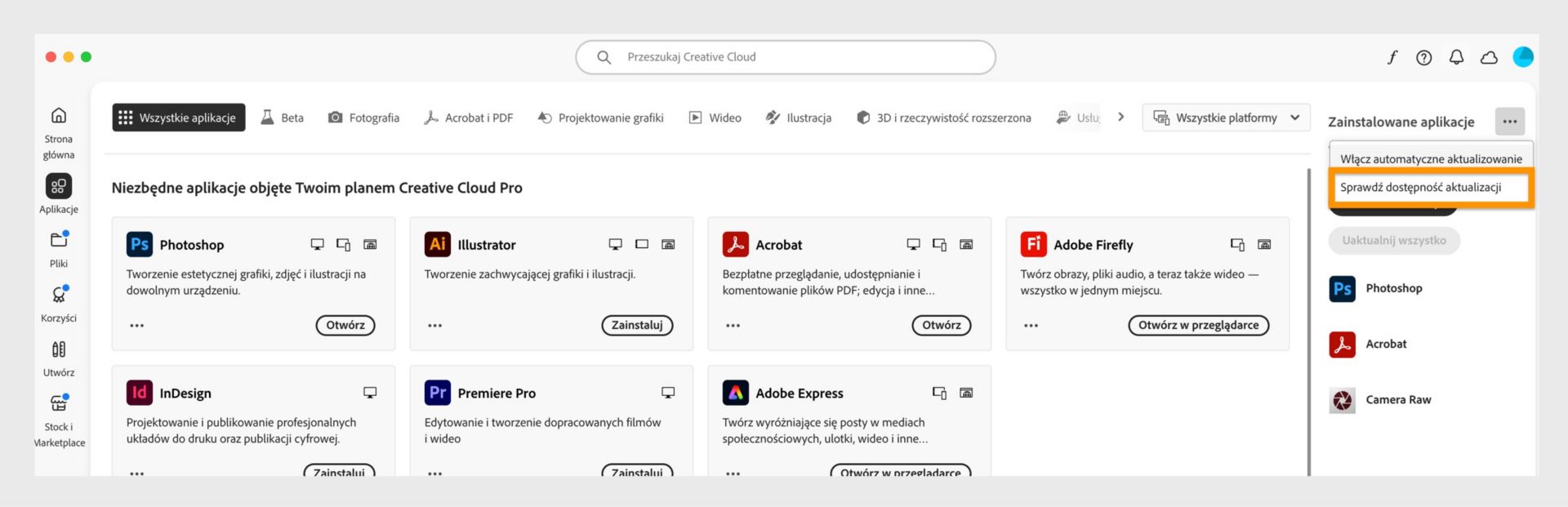Select Sprawdź dostępność aktualizacji
The image size is (1568, 507).
point(1431,187)
